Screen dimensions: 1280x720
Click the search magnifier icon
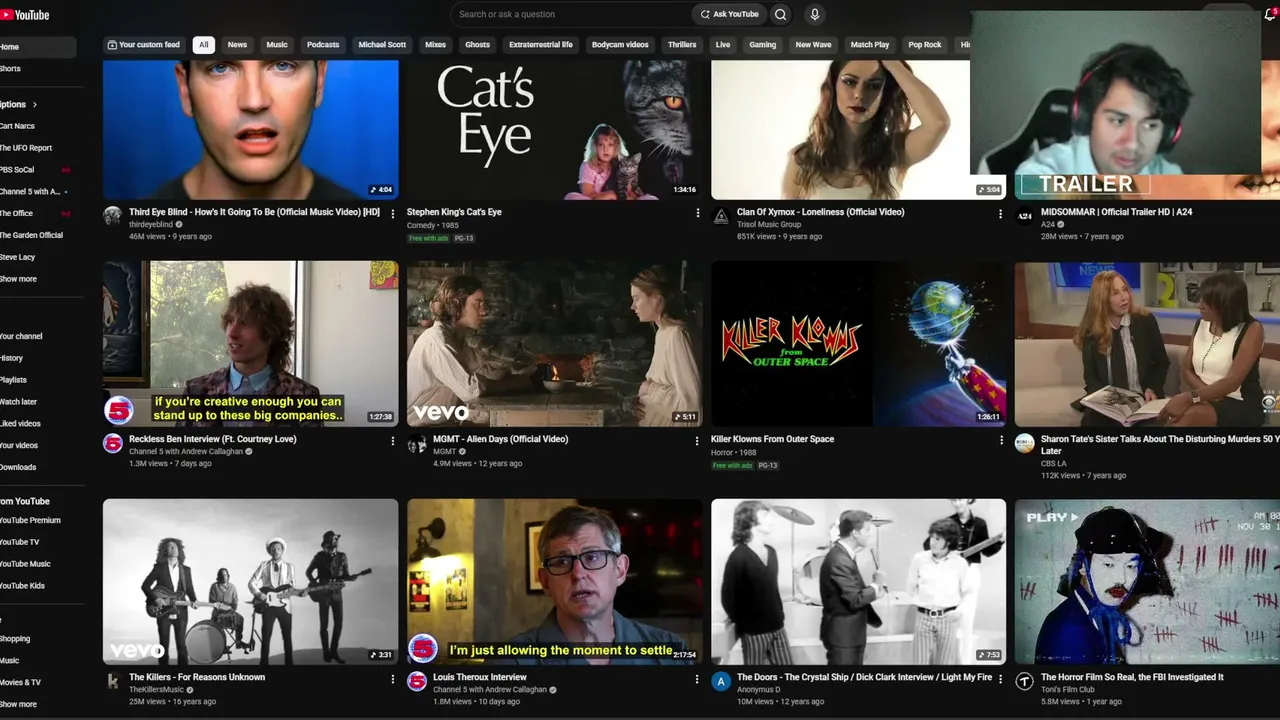click(781, 14)
